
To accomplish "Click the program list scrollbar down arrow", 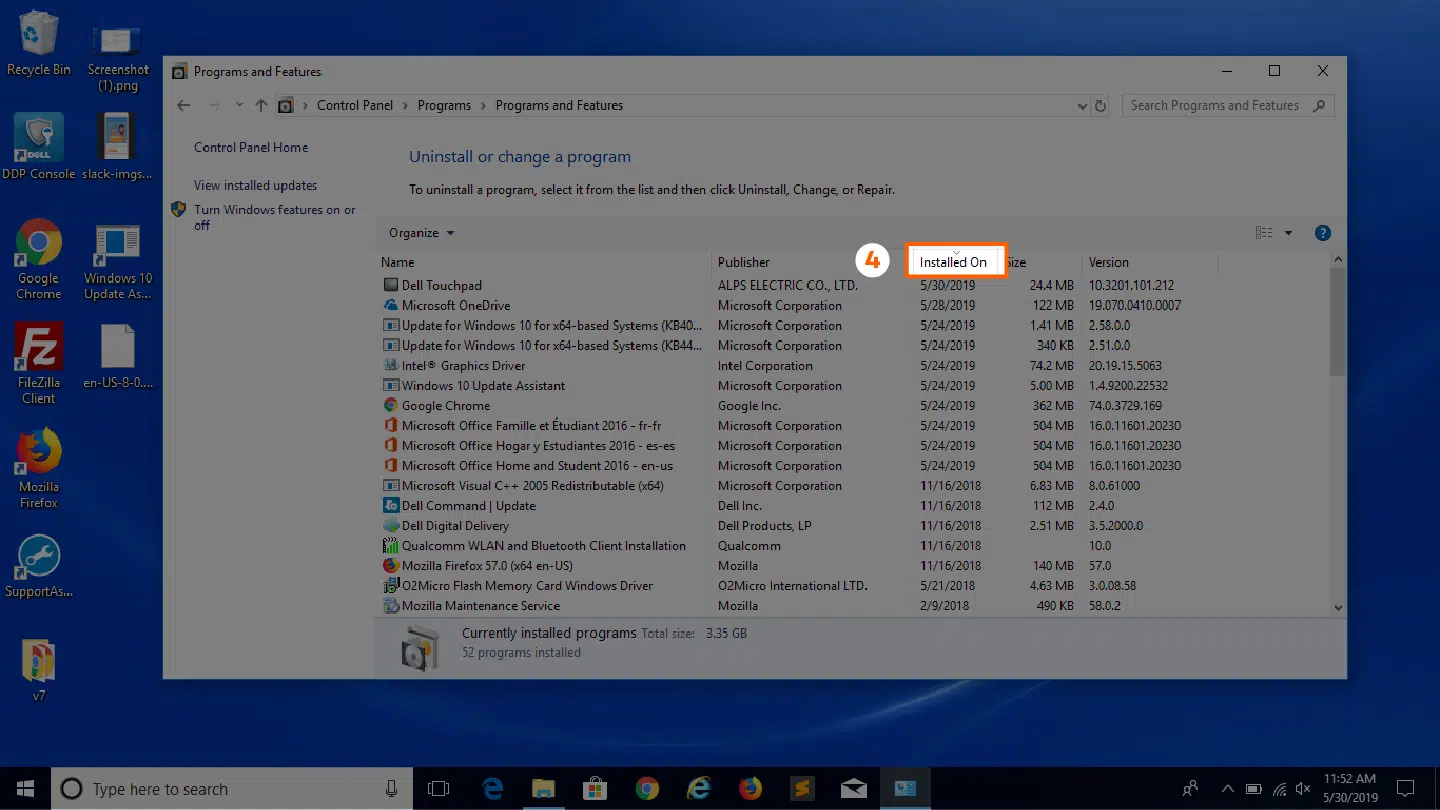I will click(1338, 607).
